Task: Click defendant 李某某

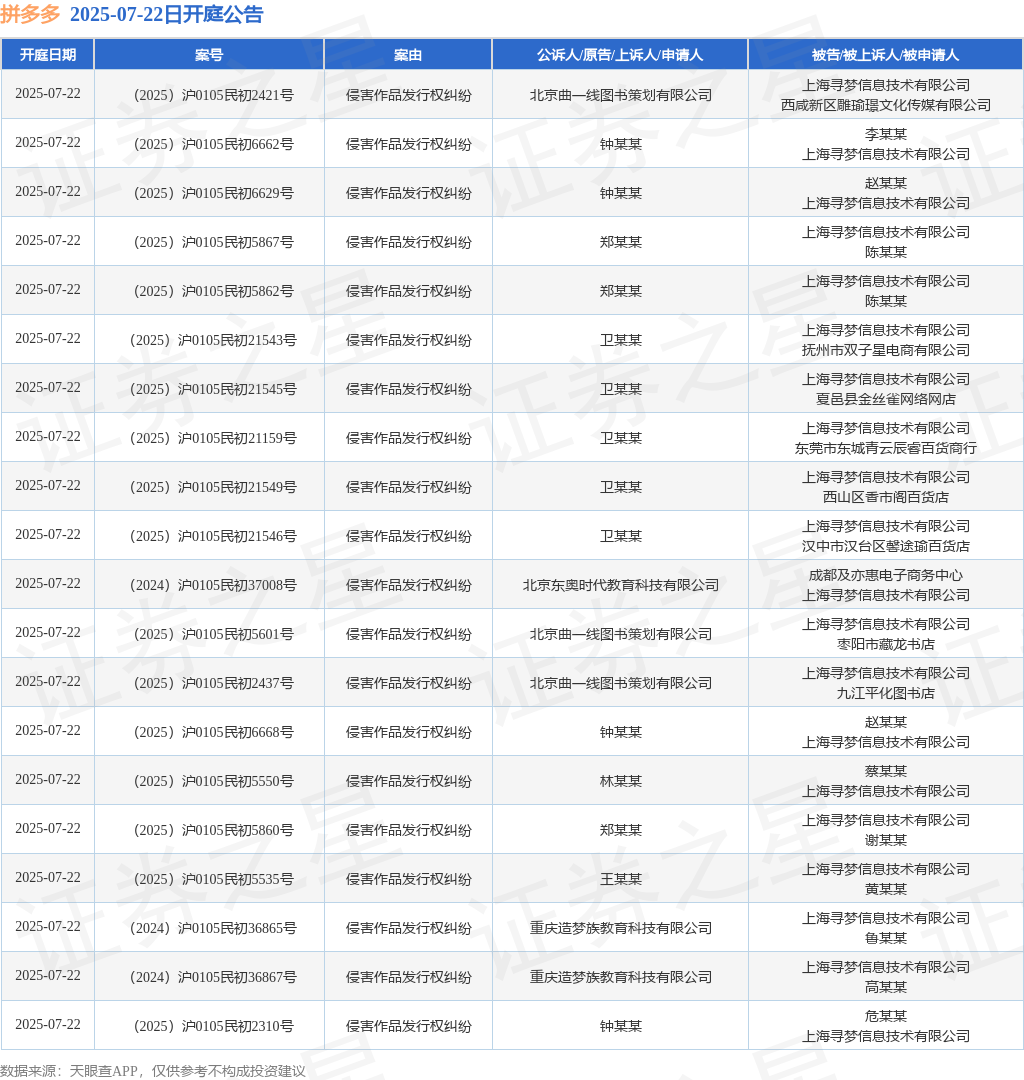Action: point(886,134)
